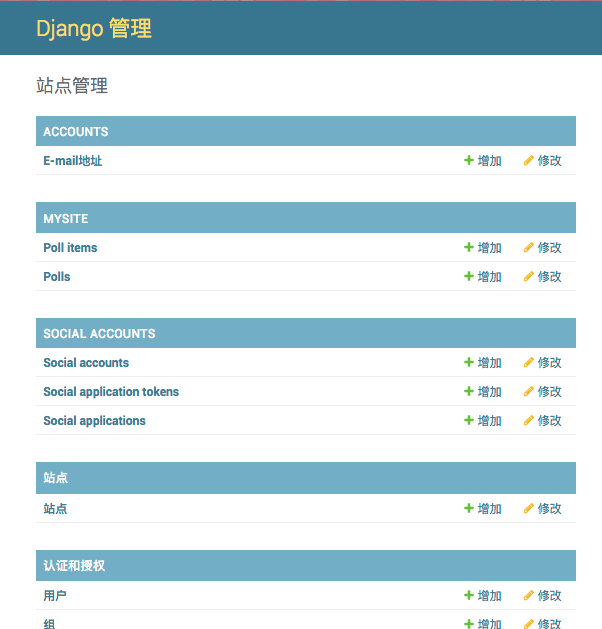Open the 用户 model list
This screenshot has height=629, width=602.
coord(55,595)
